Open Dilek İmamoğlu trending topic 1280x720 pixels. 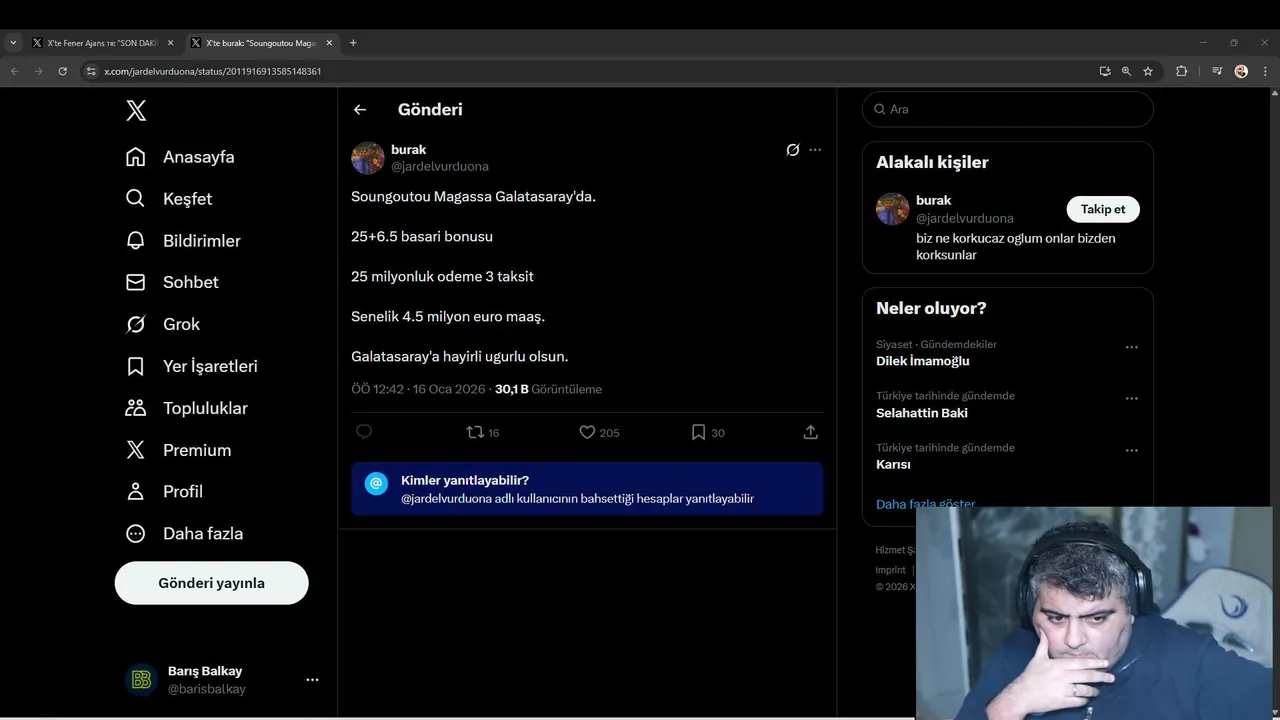coord(922,361)
